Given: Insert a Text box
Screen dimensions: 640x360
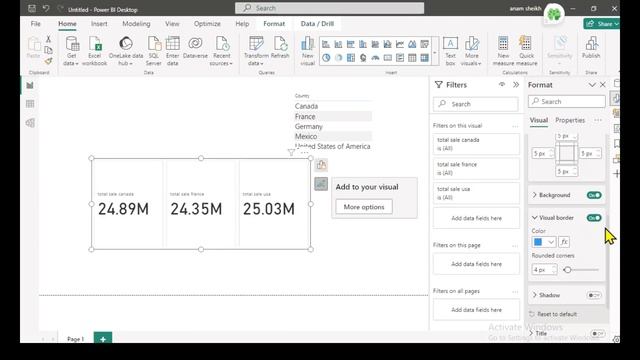Looking at the screenshot, I should point(450,51).
